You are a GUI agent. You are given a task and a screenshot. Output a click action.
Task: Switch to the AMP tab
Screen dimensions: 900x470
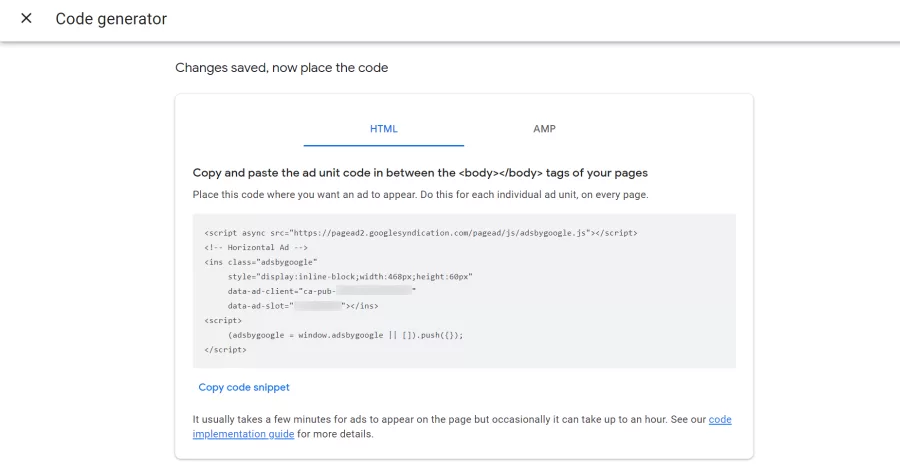pos(544,129)
